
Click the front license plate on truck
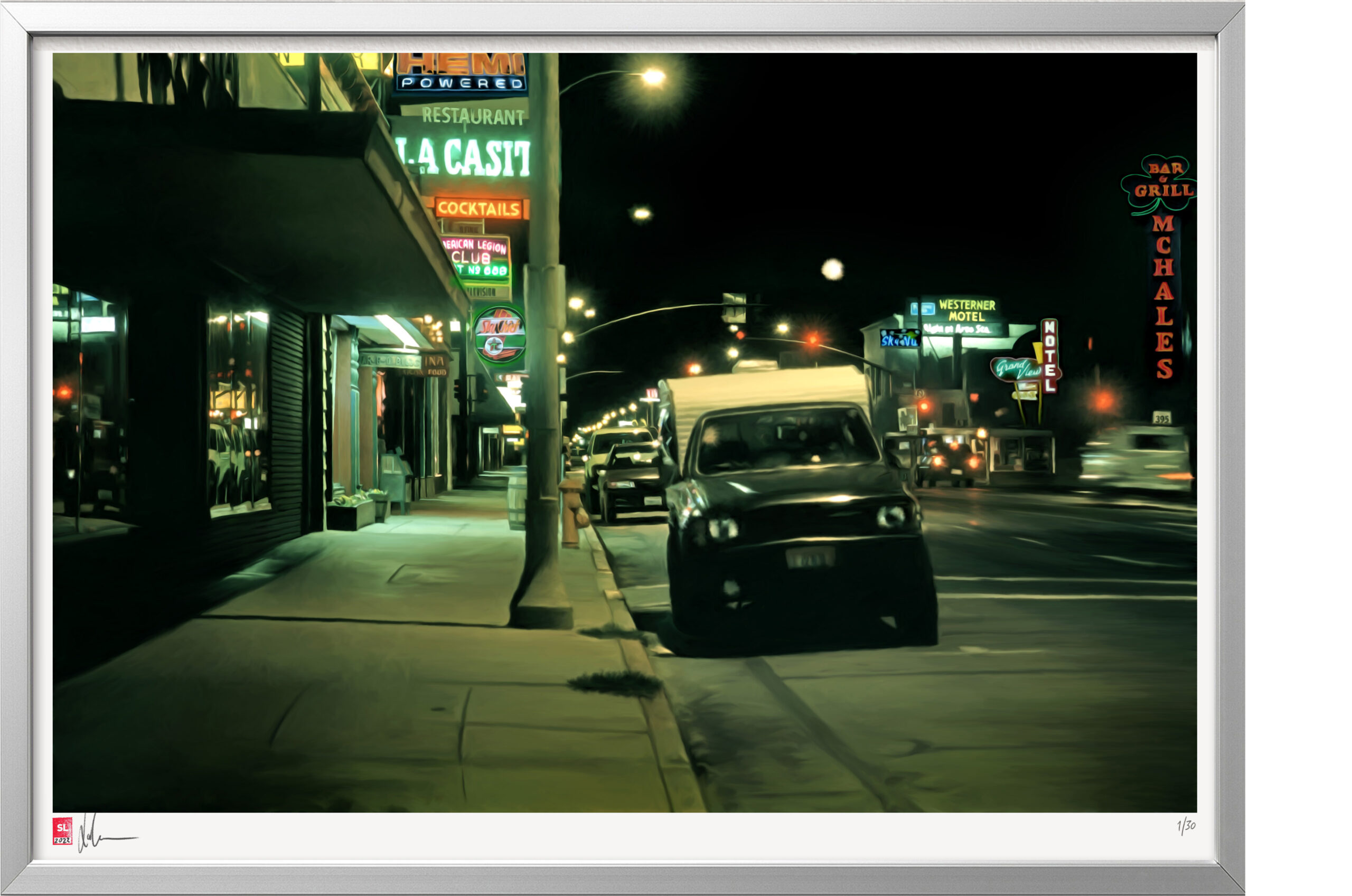[x=810, y=558]
